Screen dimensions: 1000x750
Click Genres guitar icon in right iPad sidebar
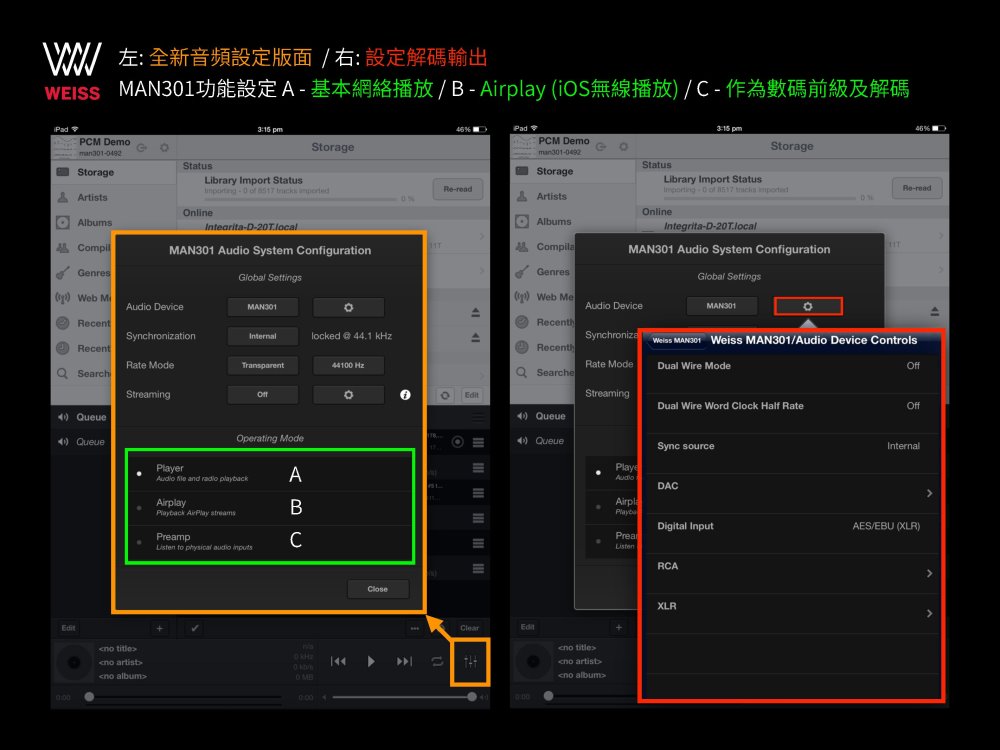[x=522, y=272]
